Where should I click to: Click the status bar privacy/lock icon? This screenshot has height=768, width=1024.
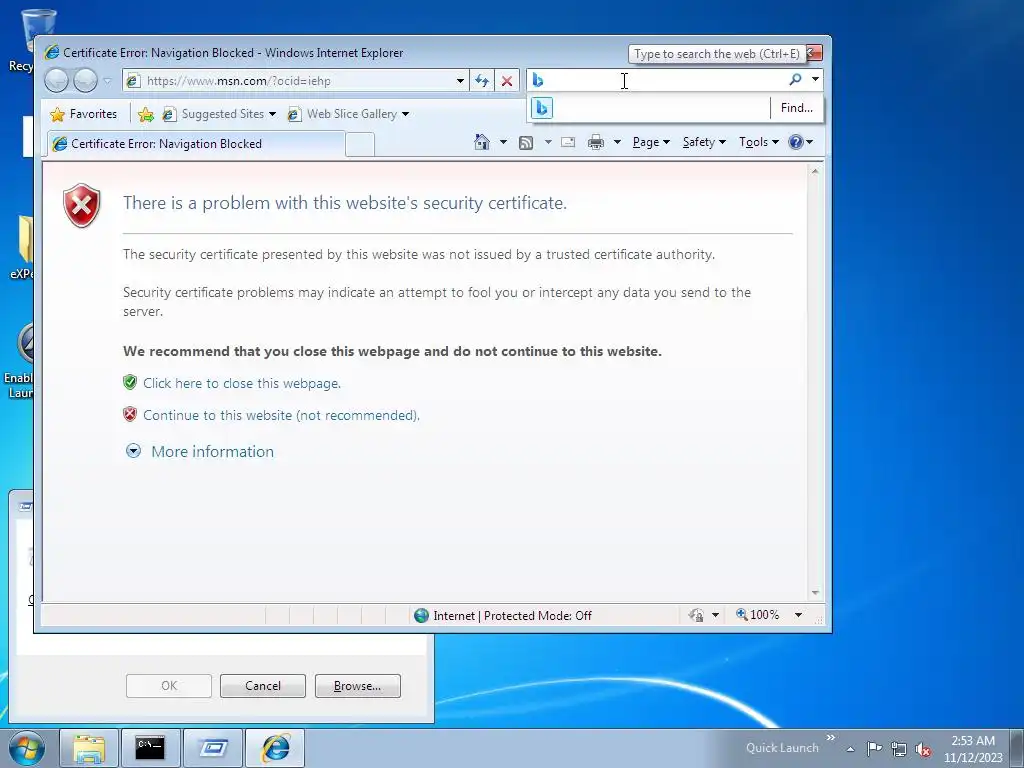coord(696,615)
